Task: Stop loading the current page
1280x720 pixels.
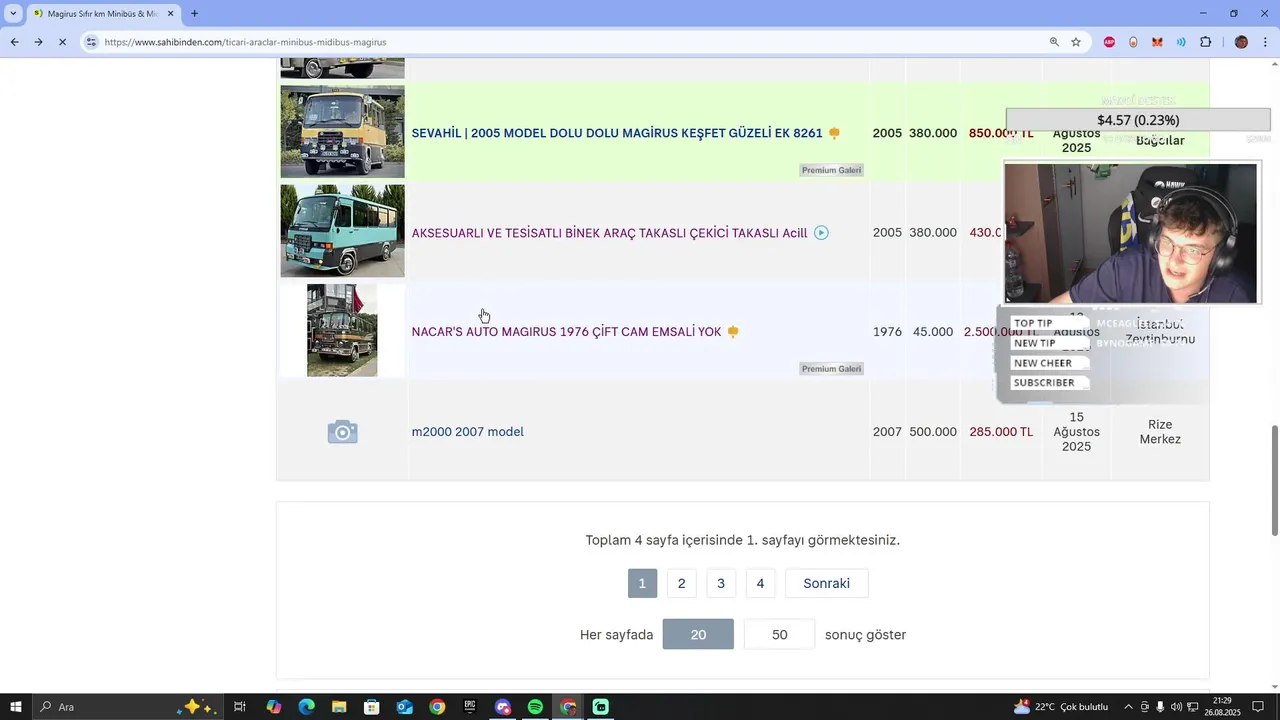Action: [62, 42]
